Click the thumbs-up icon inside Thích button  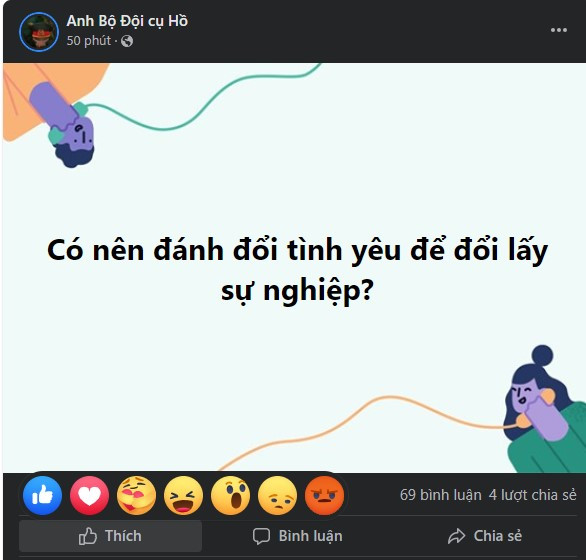point(87,536)
